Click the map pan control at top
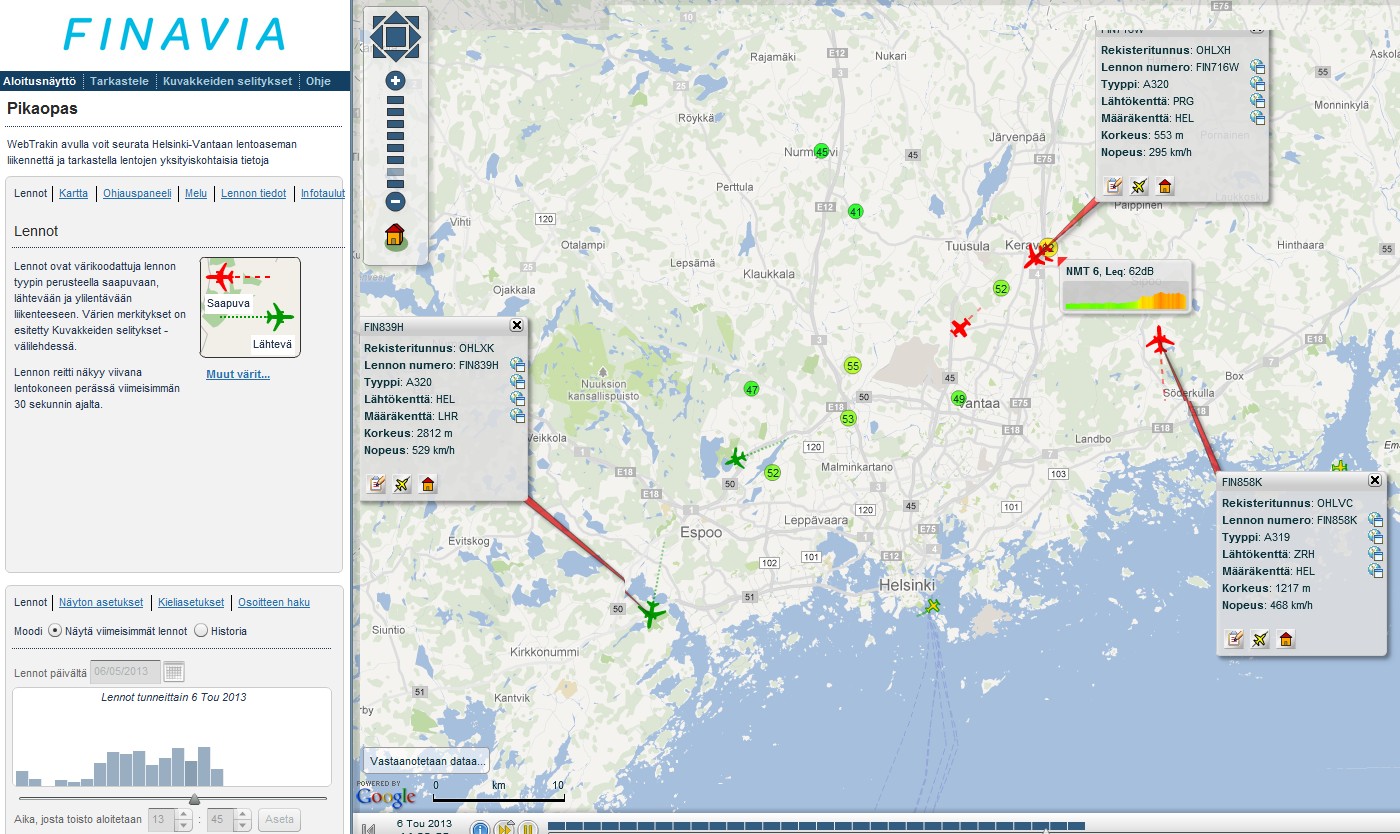The image size is (1400, 834). coord(395,37)
